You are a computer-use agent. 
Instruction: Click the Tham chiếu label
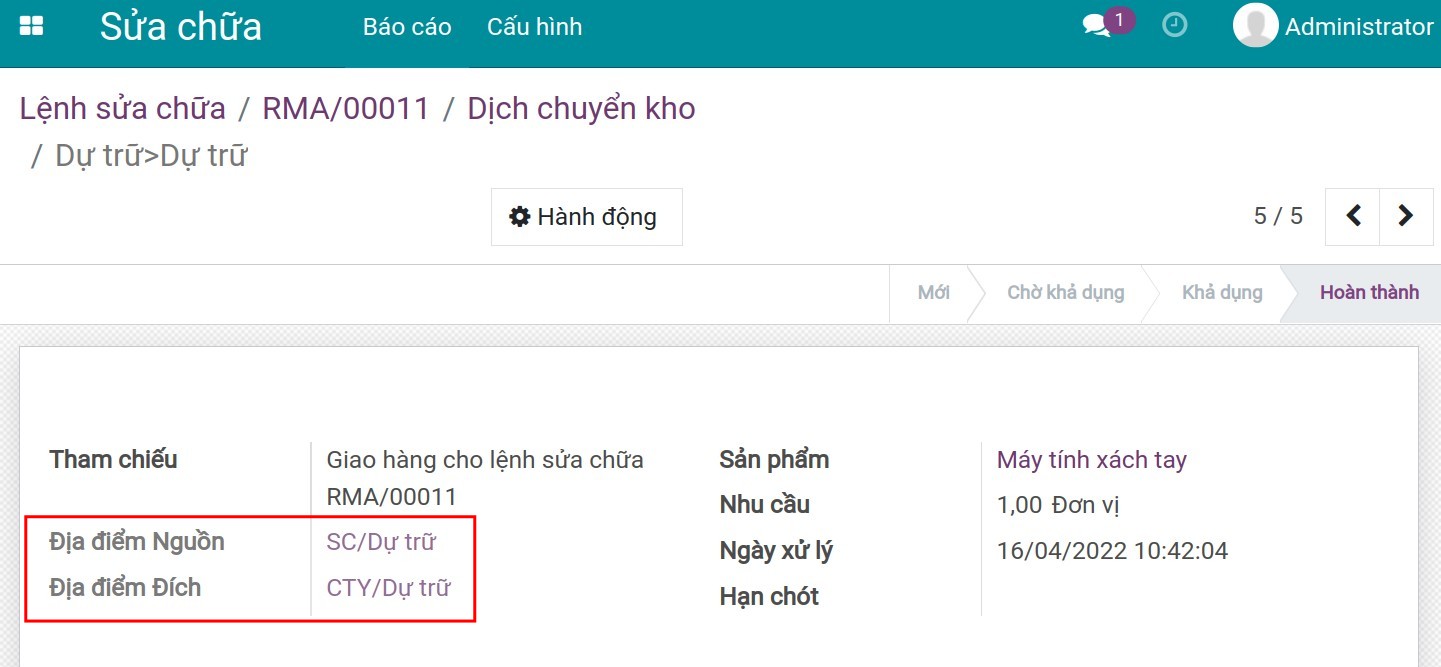pos(113,460)
